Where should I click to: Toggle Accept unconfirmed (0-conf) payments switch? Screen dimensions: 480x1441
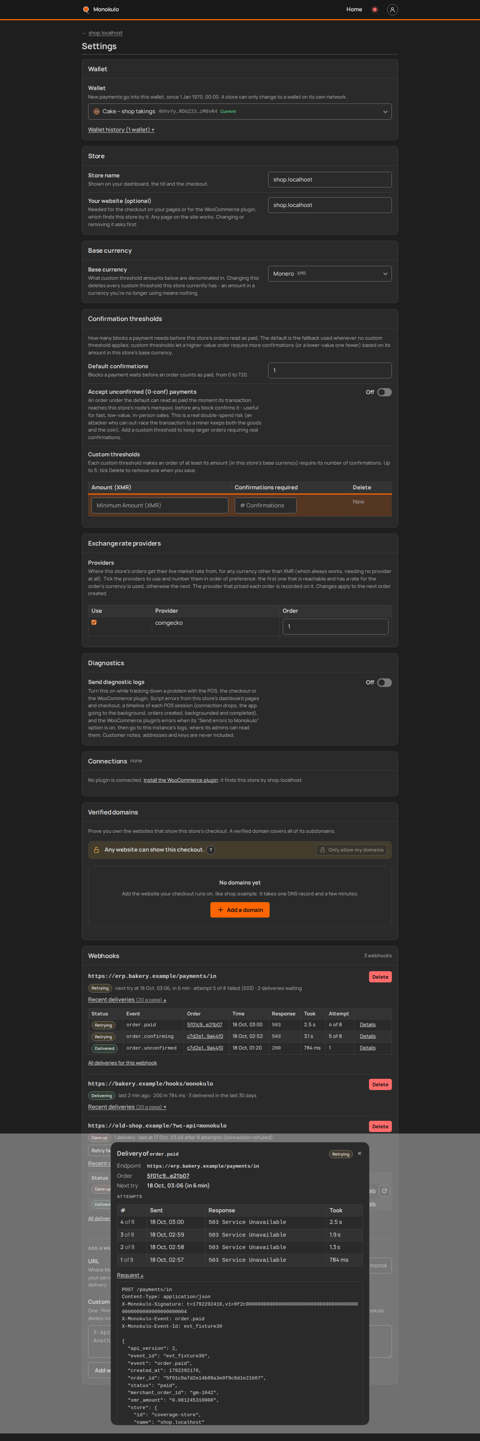384,392
